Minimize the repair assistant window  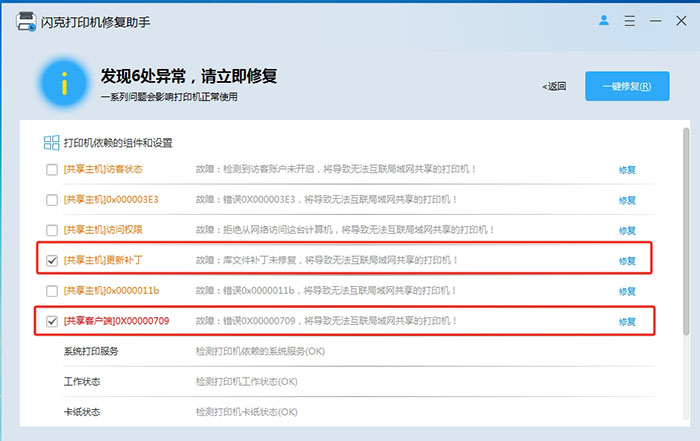tap(655, 21)
